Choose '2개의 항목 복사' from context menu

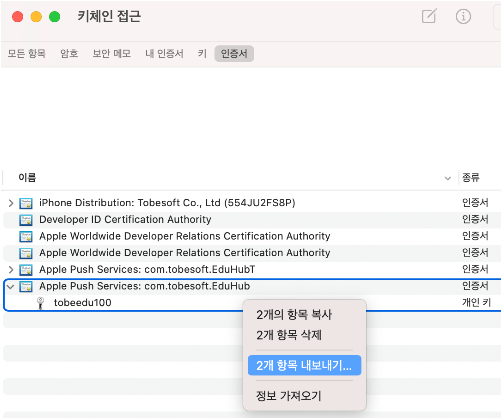pyautogui.click(x=294, y=315)
